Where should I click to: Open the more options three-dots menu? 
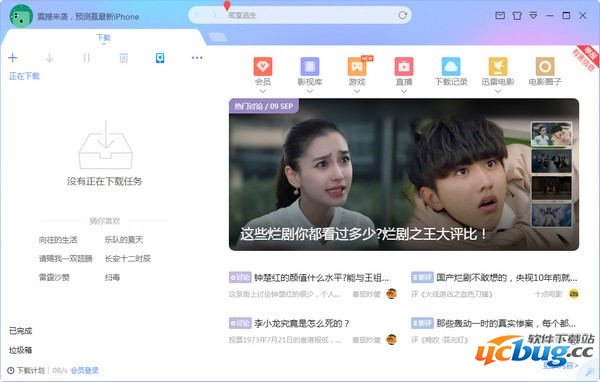(197, 58)
